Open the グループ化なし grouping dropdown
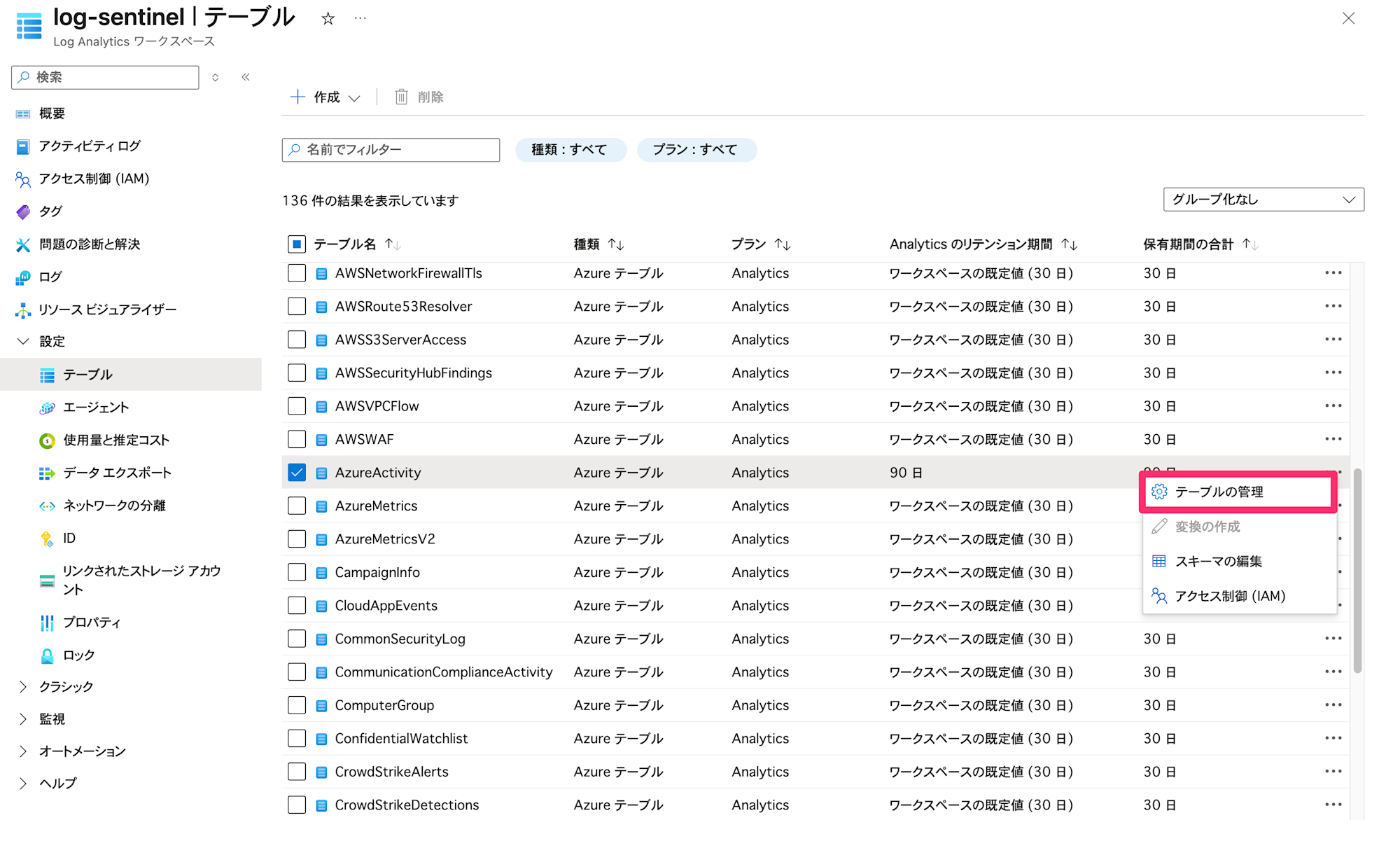Viewport: 1400px width, 841px height. 1263,200
